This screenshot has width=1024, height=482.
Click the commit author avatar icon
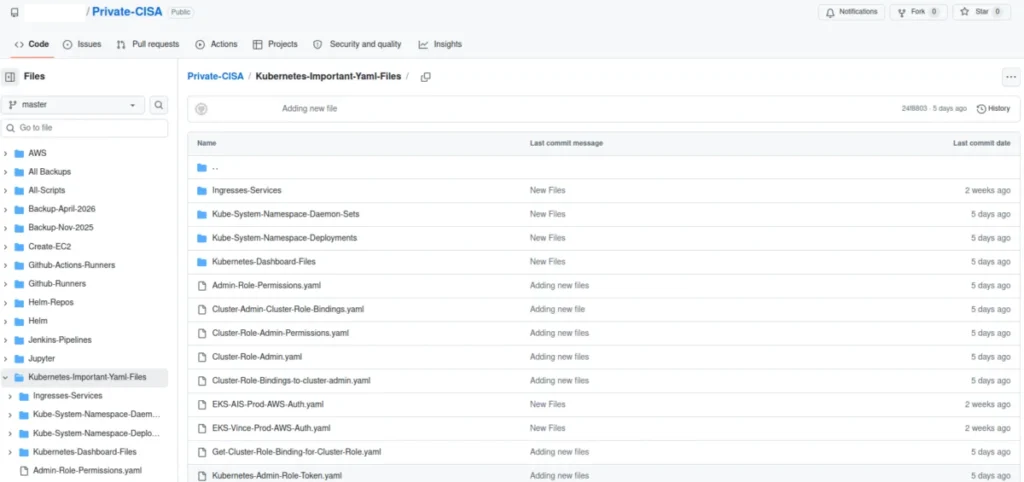pyautogui.click(x=201, y=109)
